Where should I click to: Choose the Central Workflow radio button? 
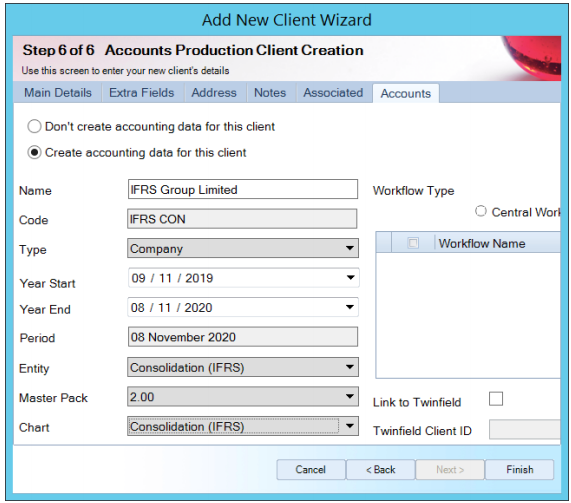[x=481, y=211]
